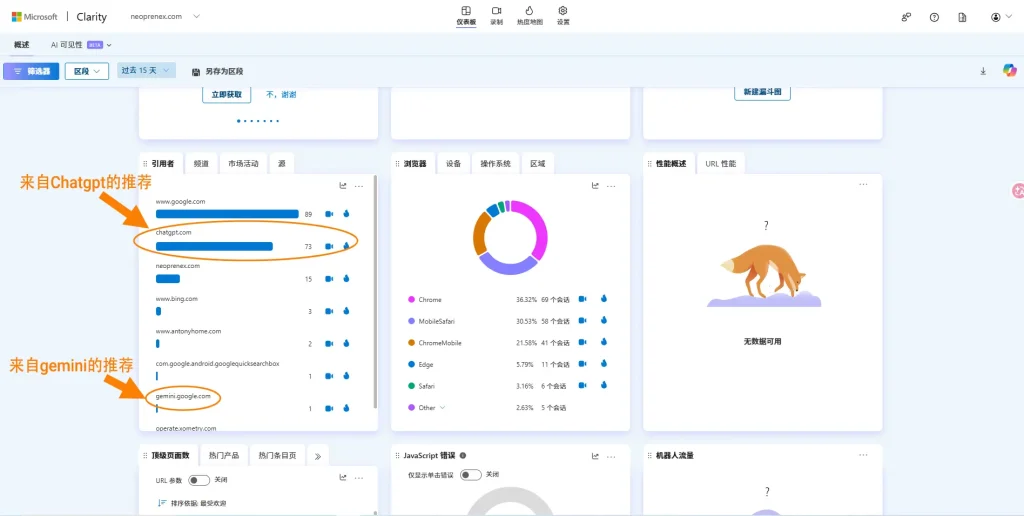View recordings for www.google.com referrer

click(x=329, y=214)
